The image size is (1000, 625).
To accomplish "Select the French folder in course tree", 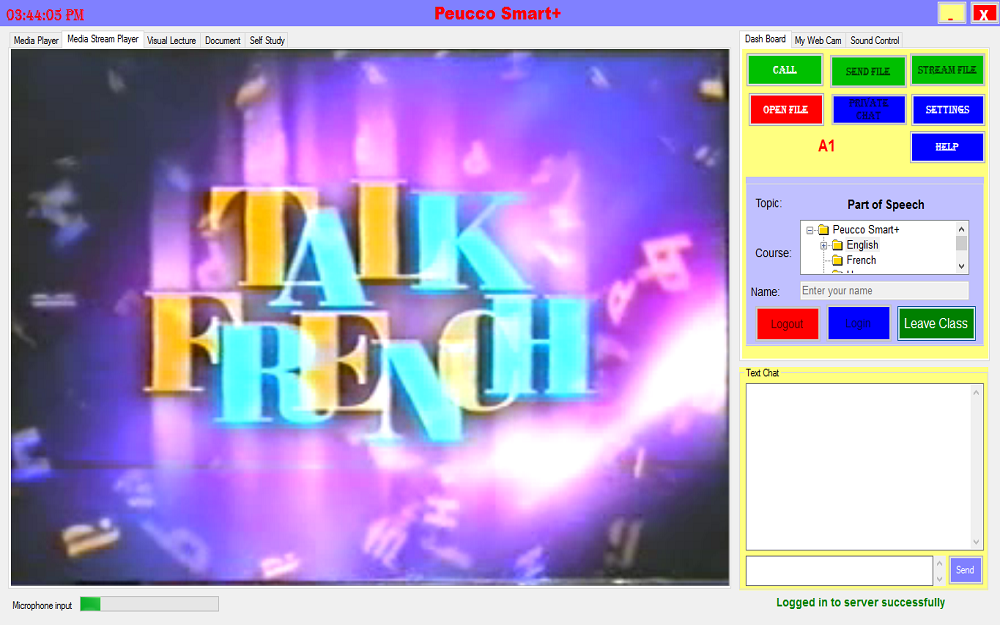I will pos(861,260).
